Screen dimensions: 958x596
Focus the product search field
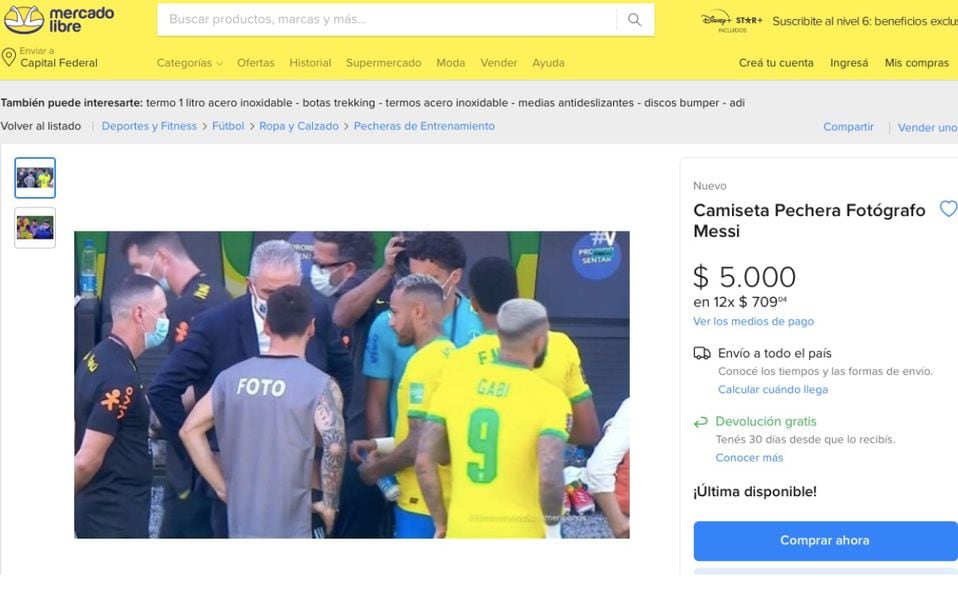(x=387, y=20)
